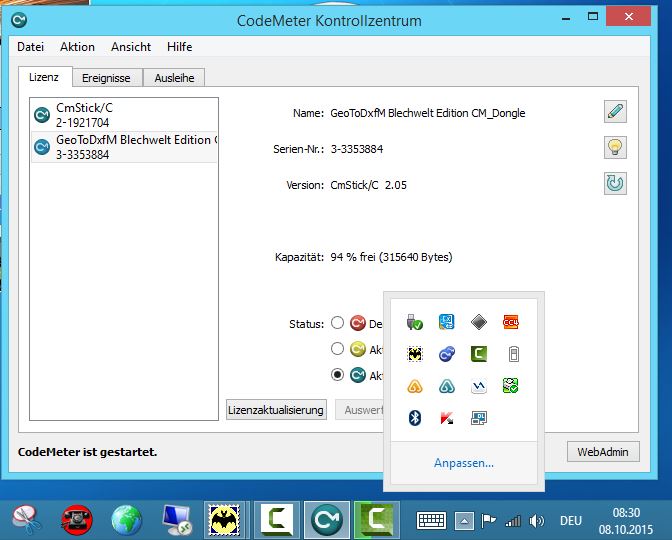
Task: Click the light bulb flash icon
Action: tap(615, 148)
